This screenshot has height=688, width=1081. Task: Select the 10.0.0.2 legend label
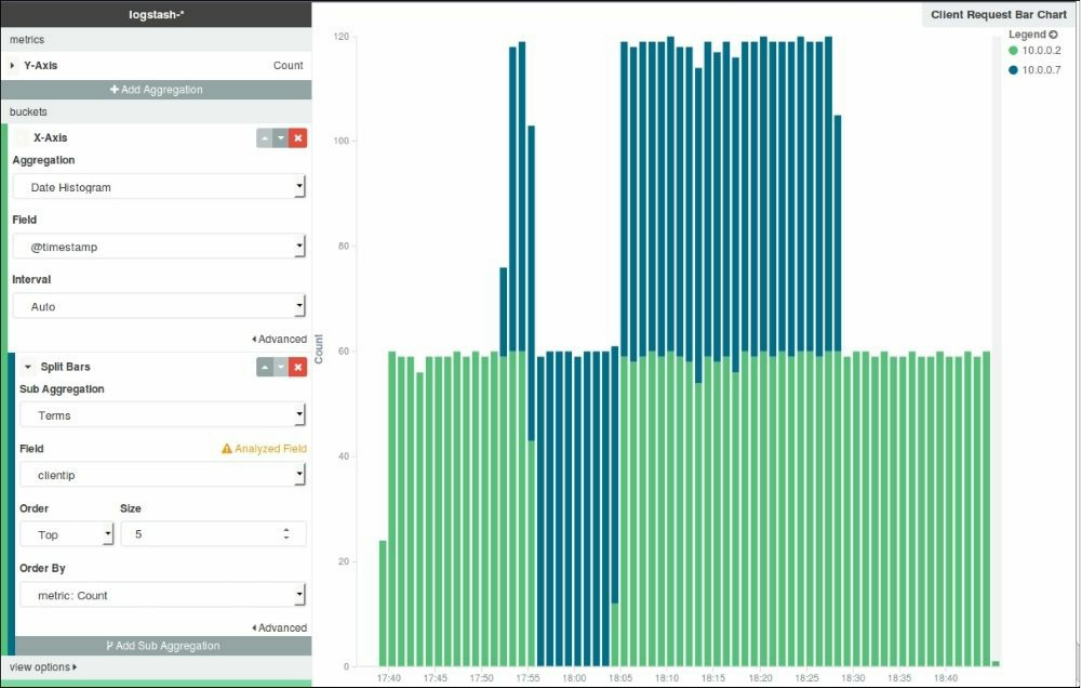coord(1041,50)
